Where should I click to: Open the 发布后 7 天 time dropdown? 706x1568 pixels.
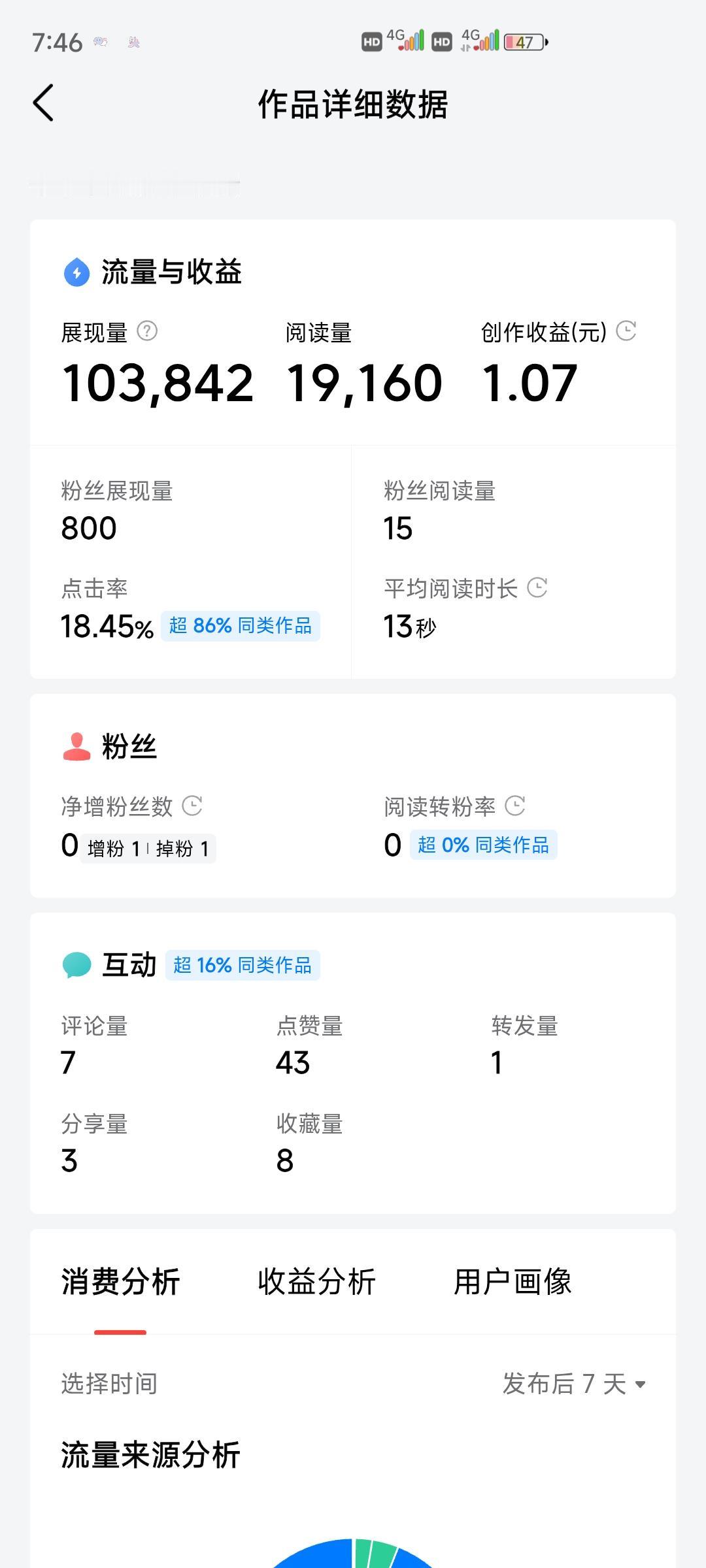[574, 1384]
